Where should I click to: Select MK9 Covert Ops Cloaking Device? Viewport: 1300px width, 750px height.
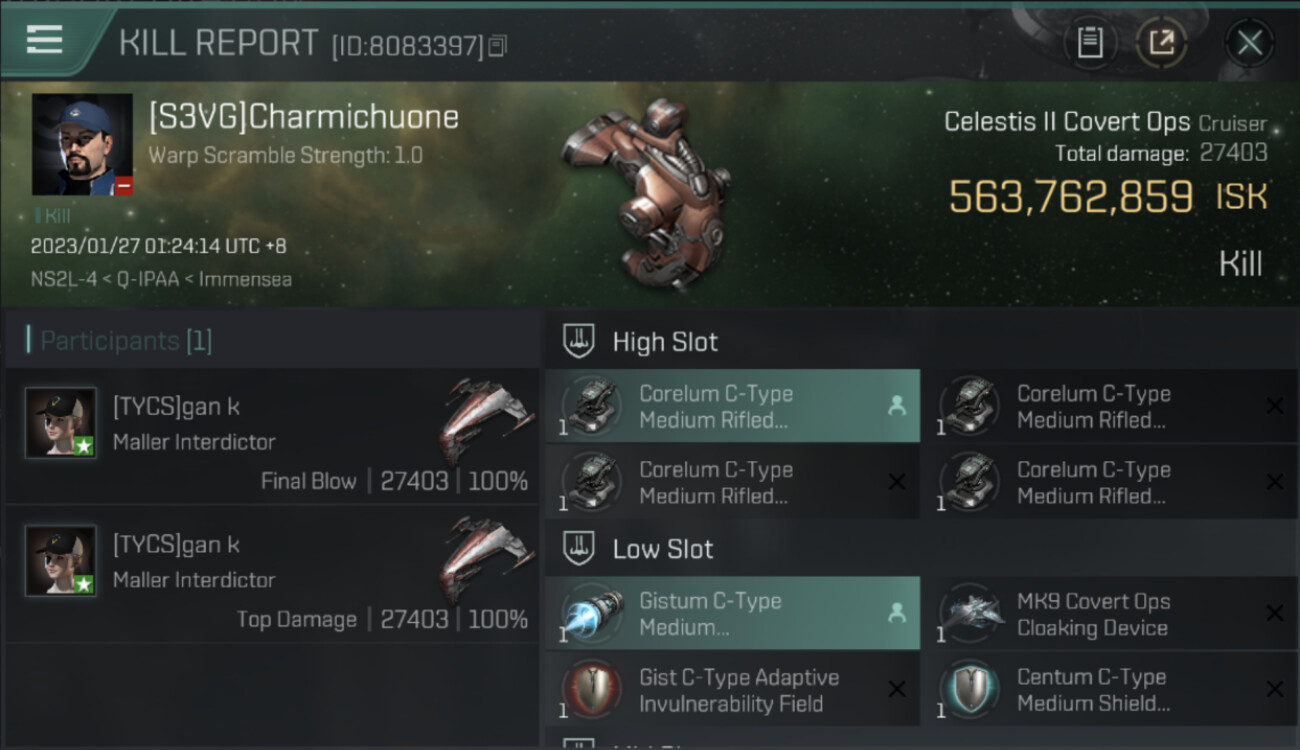tap(1110, 613)
